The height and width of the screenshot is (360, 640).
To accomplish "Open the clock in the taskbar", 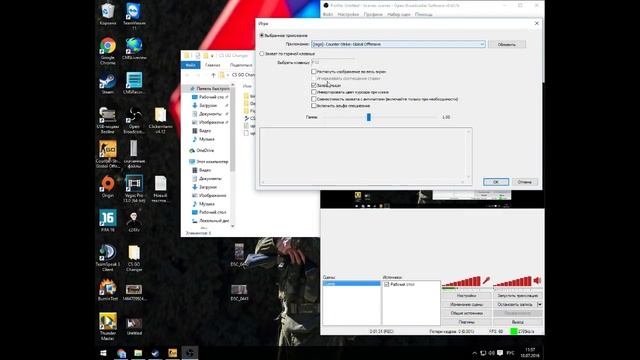I will (530, 353).
